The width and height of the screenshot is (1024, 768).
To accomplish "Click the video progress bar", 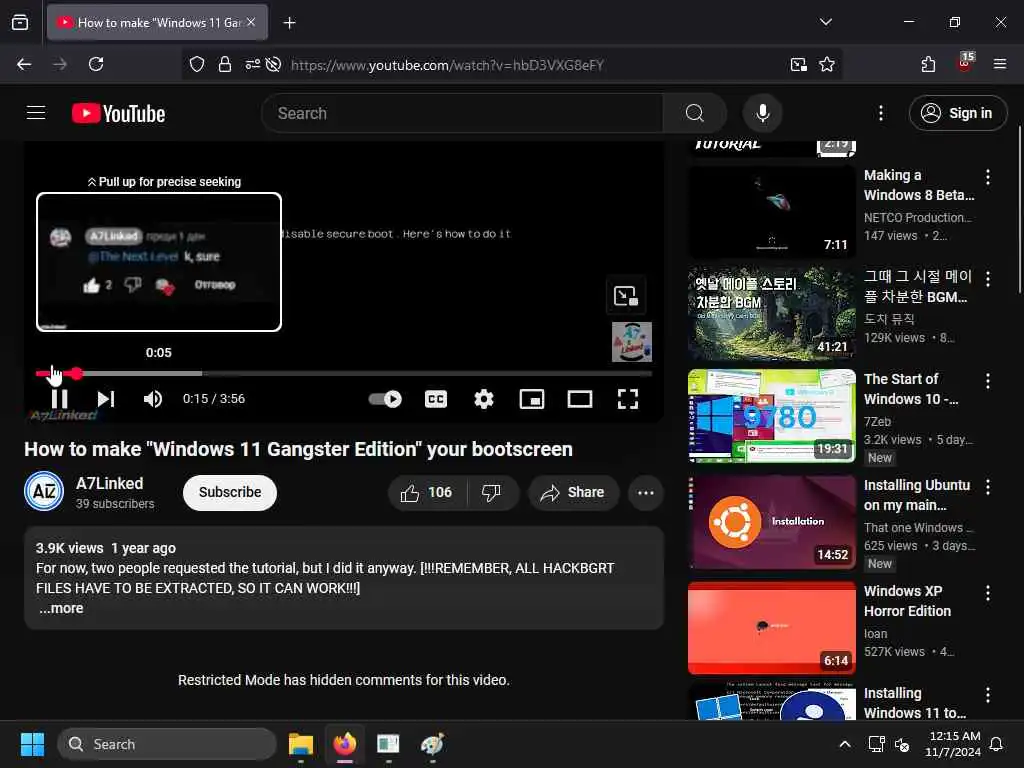I will click(x=344, y=374).
